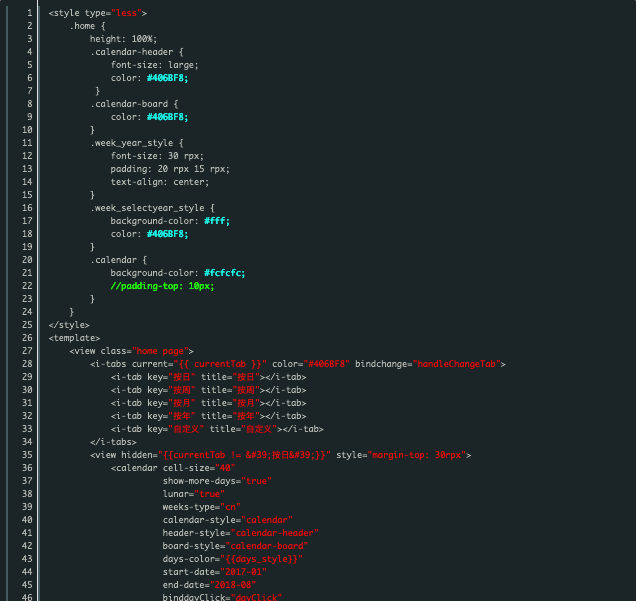Viewport: 636px width, 601px height.
Task: Click calendar-style="calendar" attribute
Action: pos(228,519)
